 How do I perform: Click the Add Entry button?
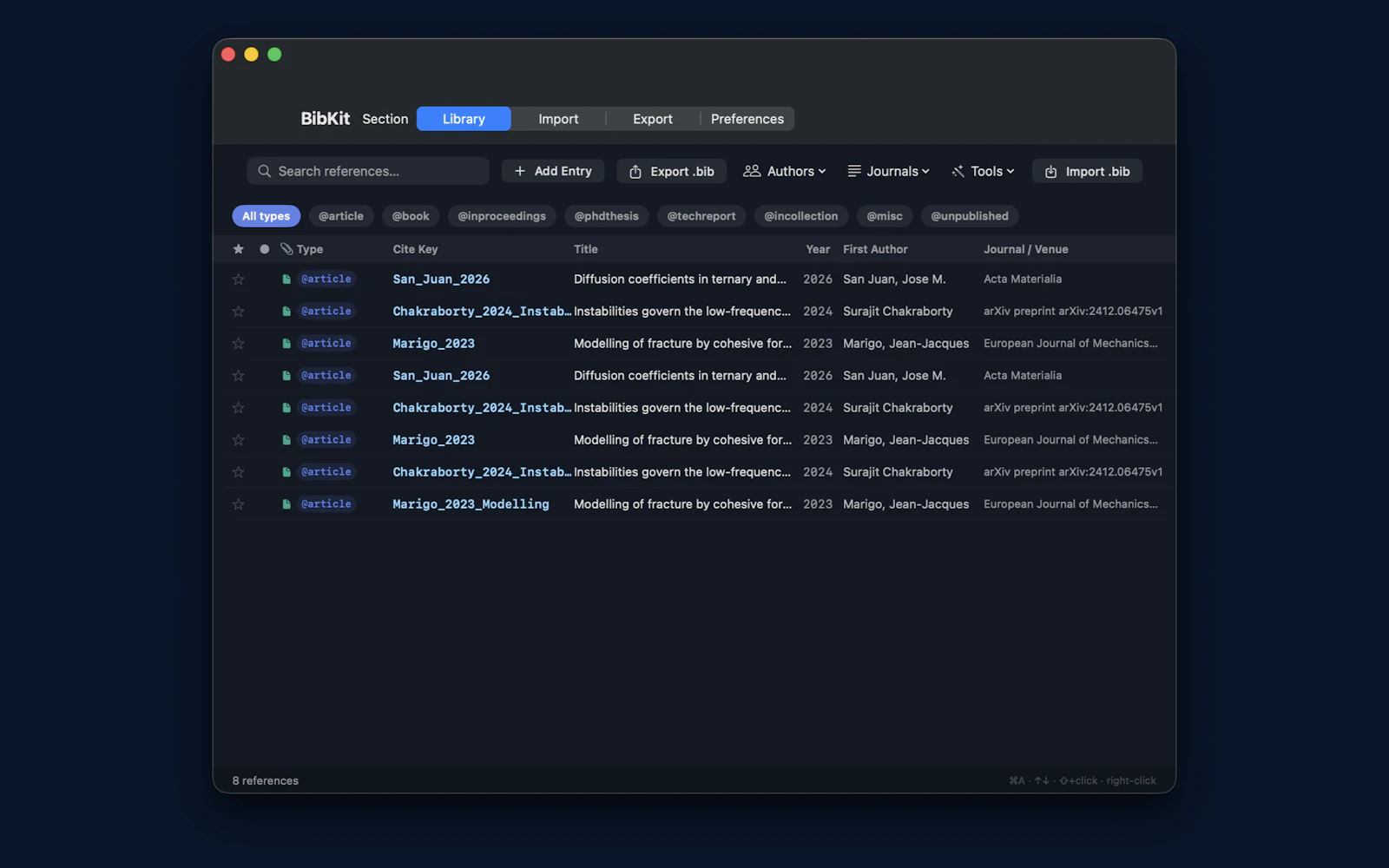pos(553,171)
